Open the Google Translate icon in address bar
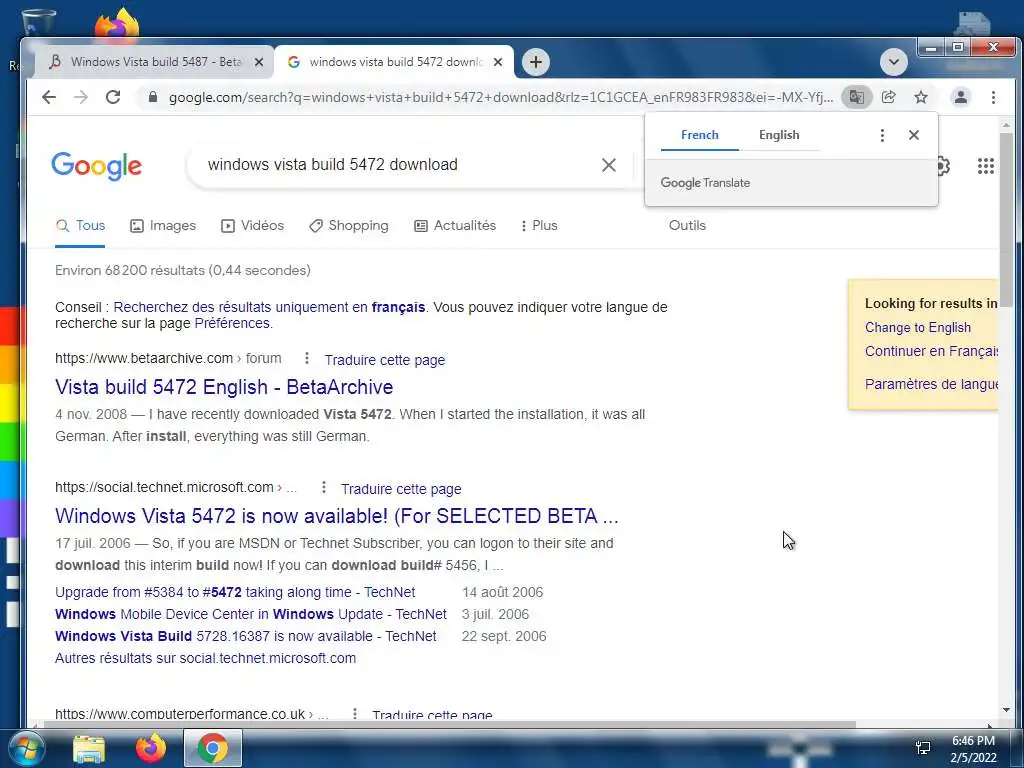 pos(856,97)
